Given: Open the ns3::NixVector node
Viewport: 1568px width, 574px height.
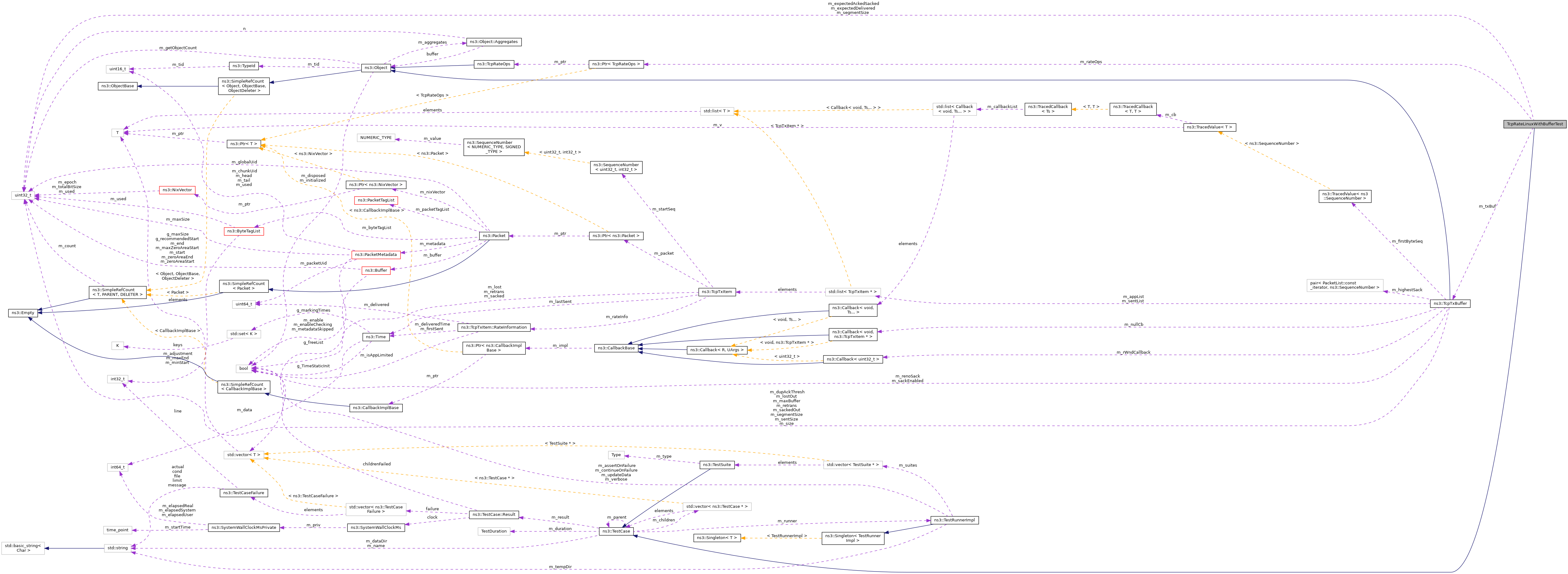Looking at the screenshot, I should [x=177, y=190].
